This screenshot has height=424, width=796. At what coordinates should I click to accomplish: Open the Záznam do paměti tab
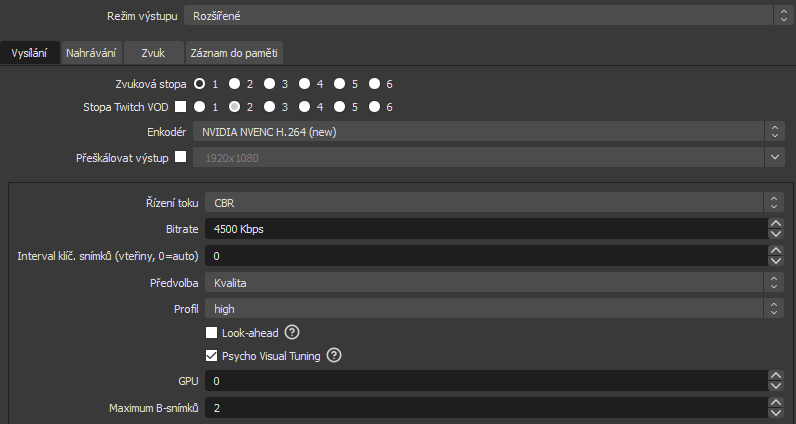click(x=234, y=53)
